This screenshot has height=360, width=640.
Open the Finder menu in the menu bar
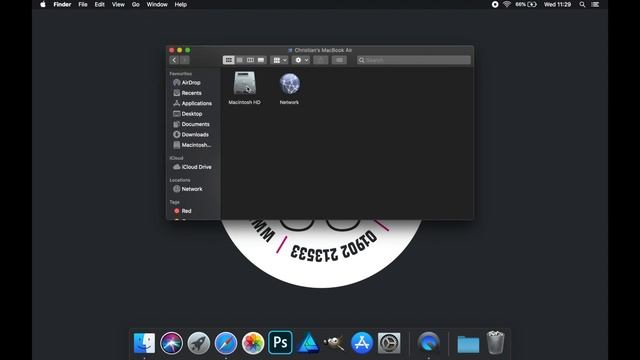62,4
